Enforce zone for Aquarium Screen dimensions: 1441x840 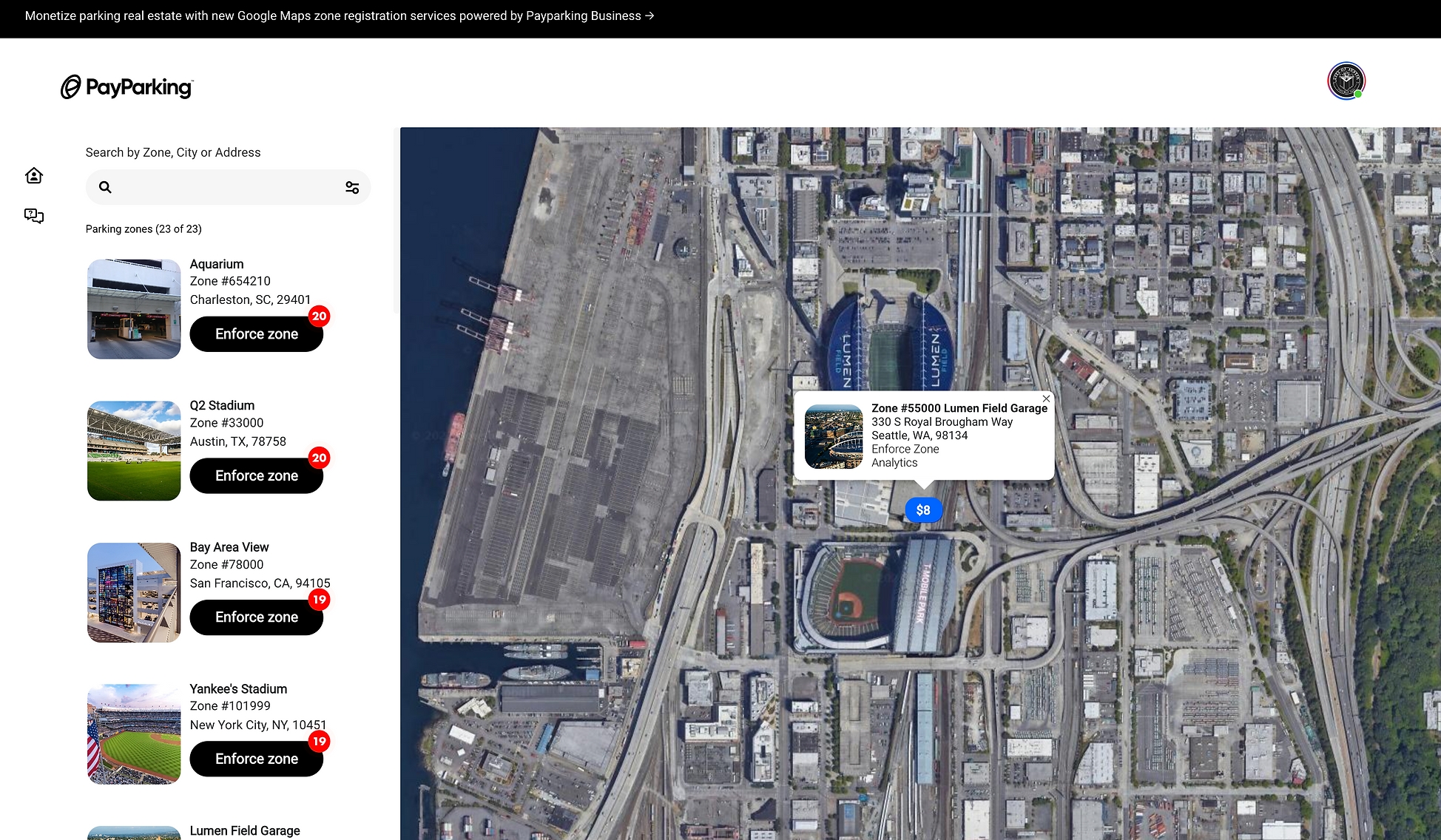(256, 334)
